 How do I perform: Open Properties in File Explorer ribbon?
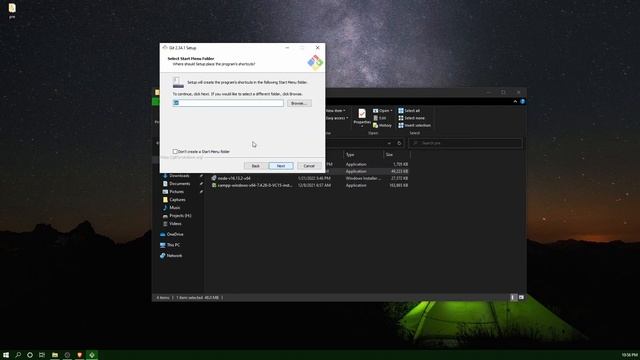362,117
